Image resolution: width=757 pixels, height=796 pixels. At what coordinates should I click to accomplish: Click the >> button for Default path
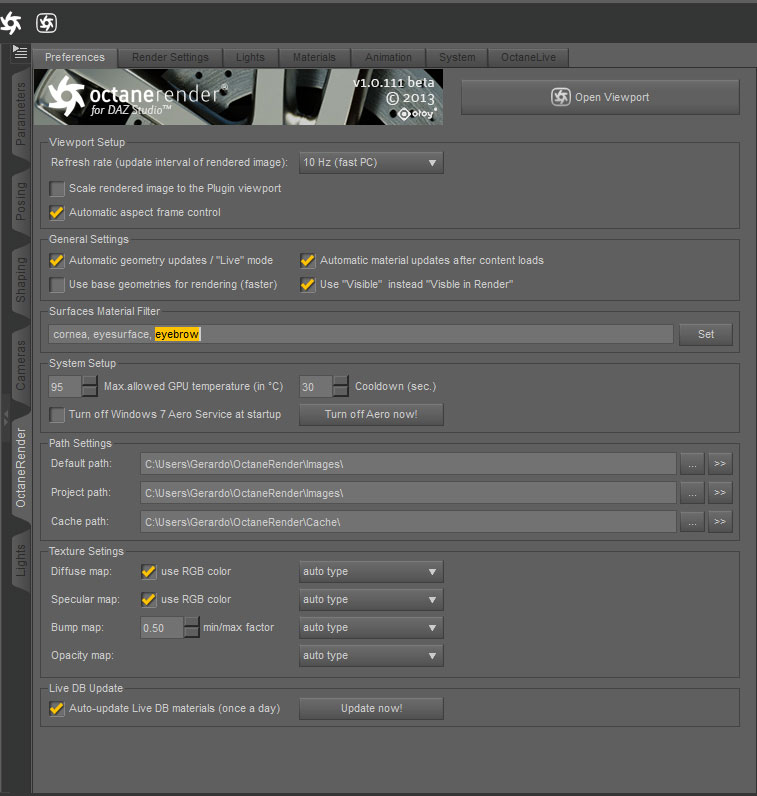click(x=720, y=463)
